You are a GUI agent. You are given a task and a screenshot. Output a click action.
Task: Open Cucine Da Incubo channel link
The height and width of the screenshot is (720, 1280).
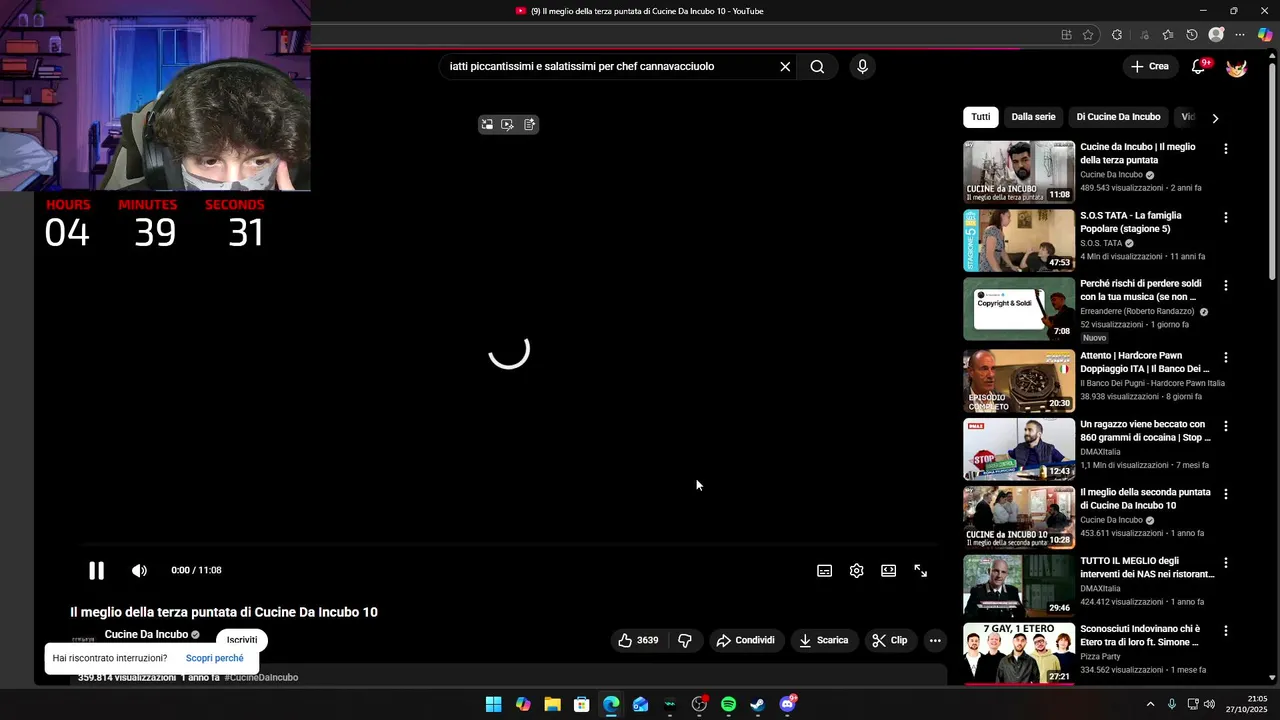146,635
